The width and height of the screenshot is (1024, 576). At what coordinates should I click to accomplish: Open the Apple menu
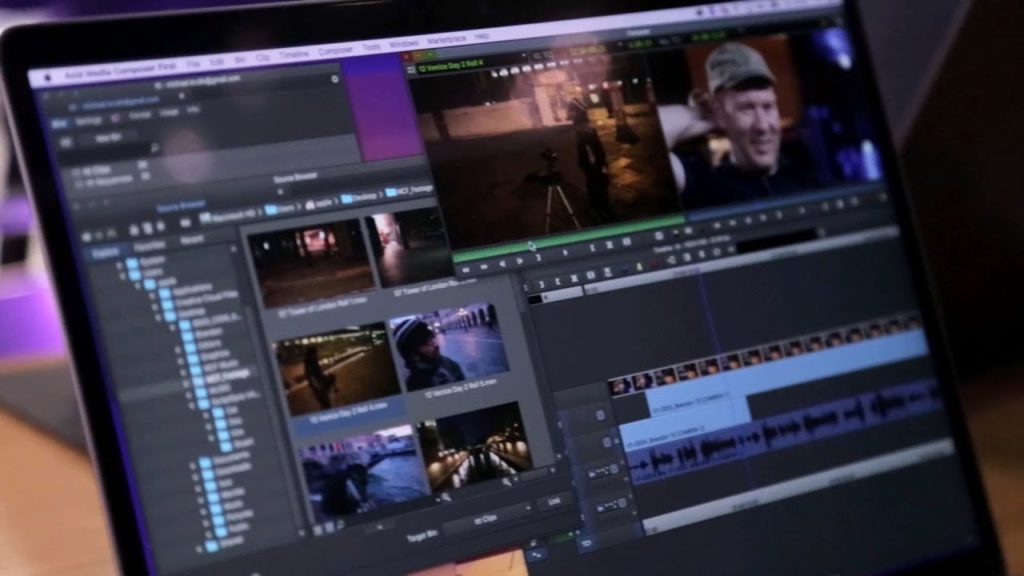47,77
